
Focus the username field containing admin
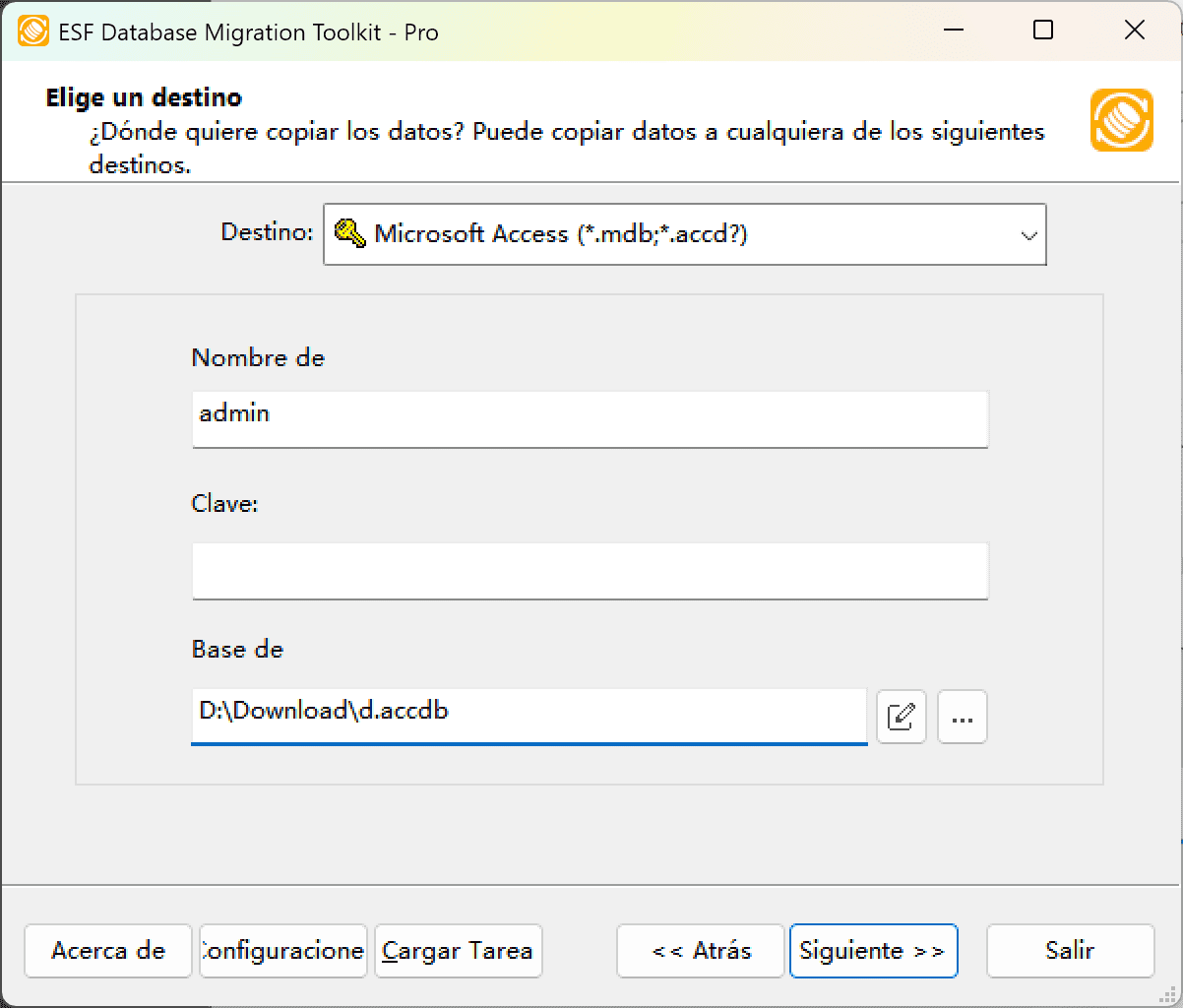[589, 419]
